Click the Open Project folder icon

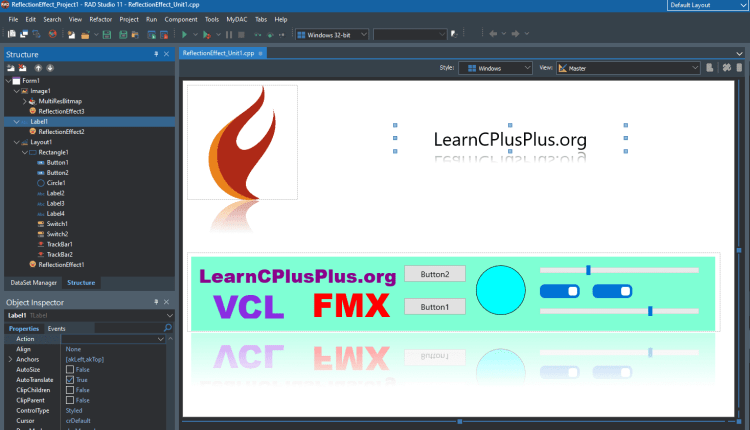[x=85, y=34]
